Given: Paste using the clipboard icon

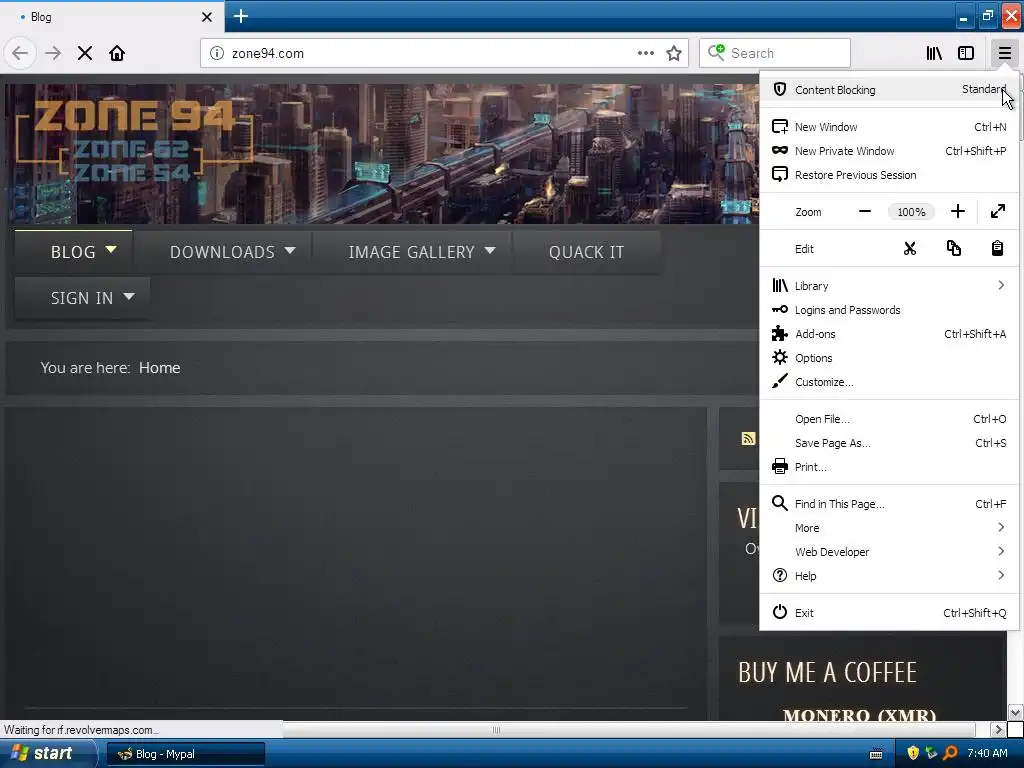Looking at the screenshot, I should [997, 249].
